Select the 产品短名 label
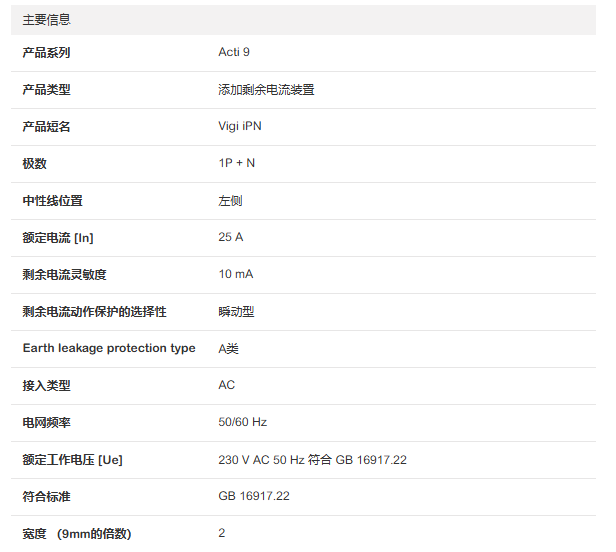 (x=46, y=127)
